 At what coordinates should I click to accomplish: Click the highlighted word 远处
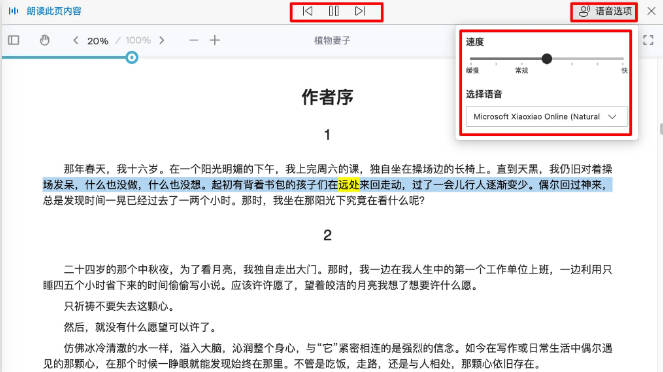[x=348, y=185]
